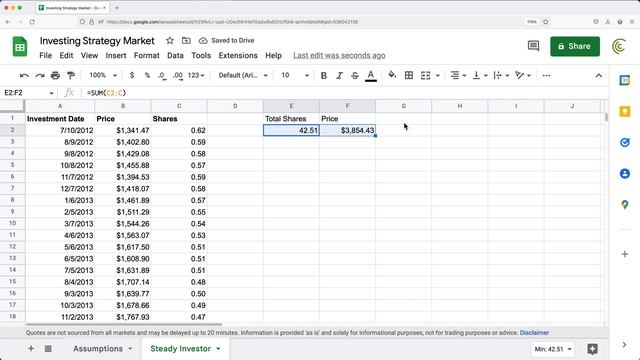
Task: Click the formula bar with =SUM(C2:C)
Action: click(x=343, y=93)
